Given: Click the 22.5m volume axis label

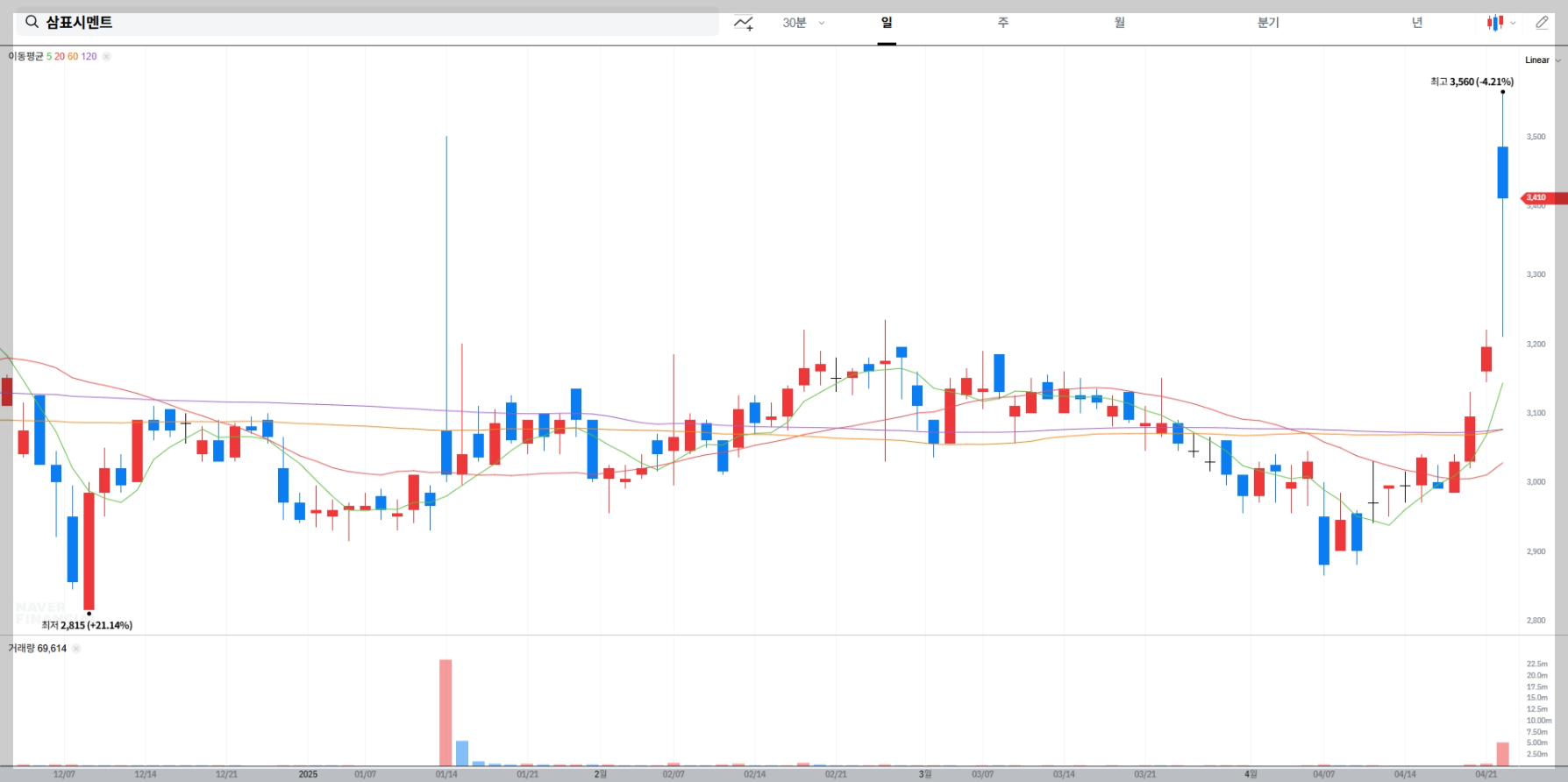Looking at the screenshot, I should (1536, 664).
